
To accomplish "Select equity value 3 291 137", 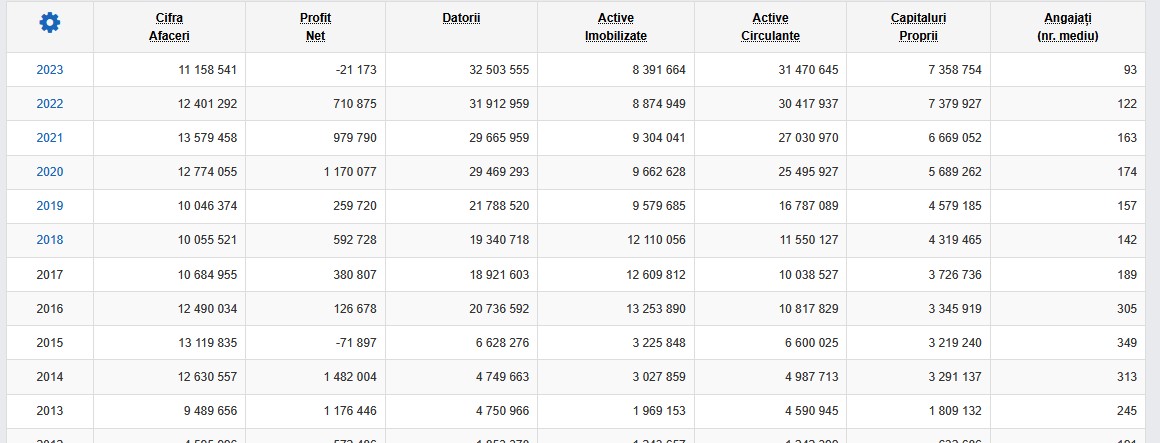I will pyautogui.click(x=955, y=376).
